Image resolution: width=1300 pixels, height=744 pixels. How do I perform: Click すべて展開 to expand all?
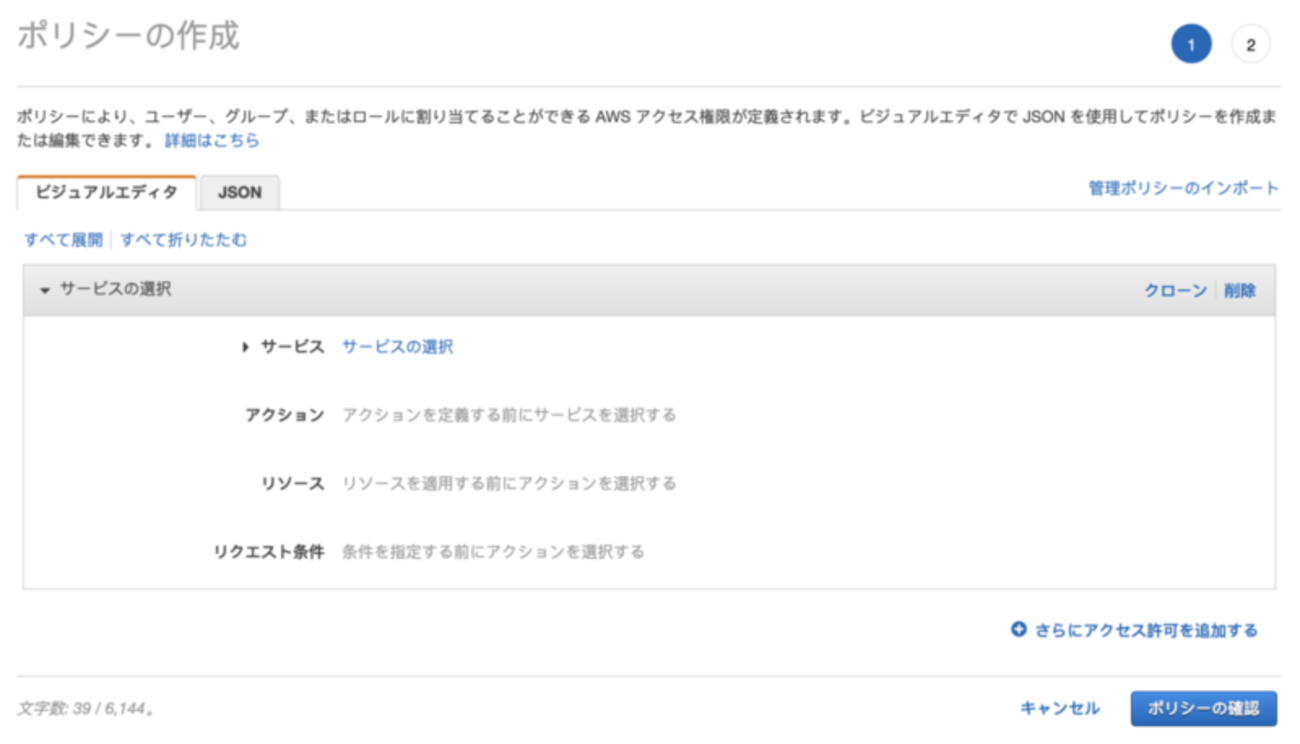pyautogui.click(x=63, y=240)
